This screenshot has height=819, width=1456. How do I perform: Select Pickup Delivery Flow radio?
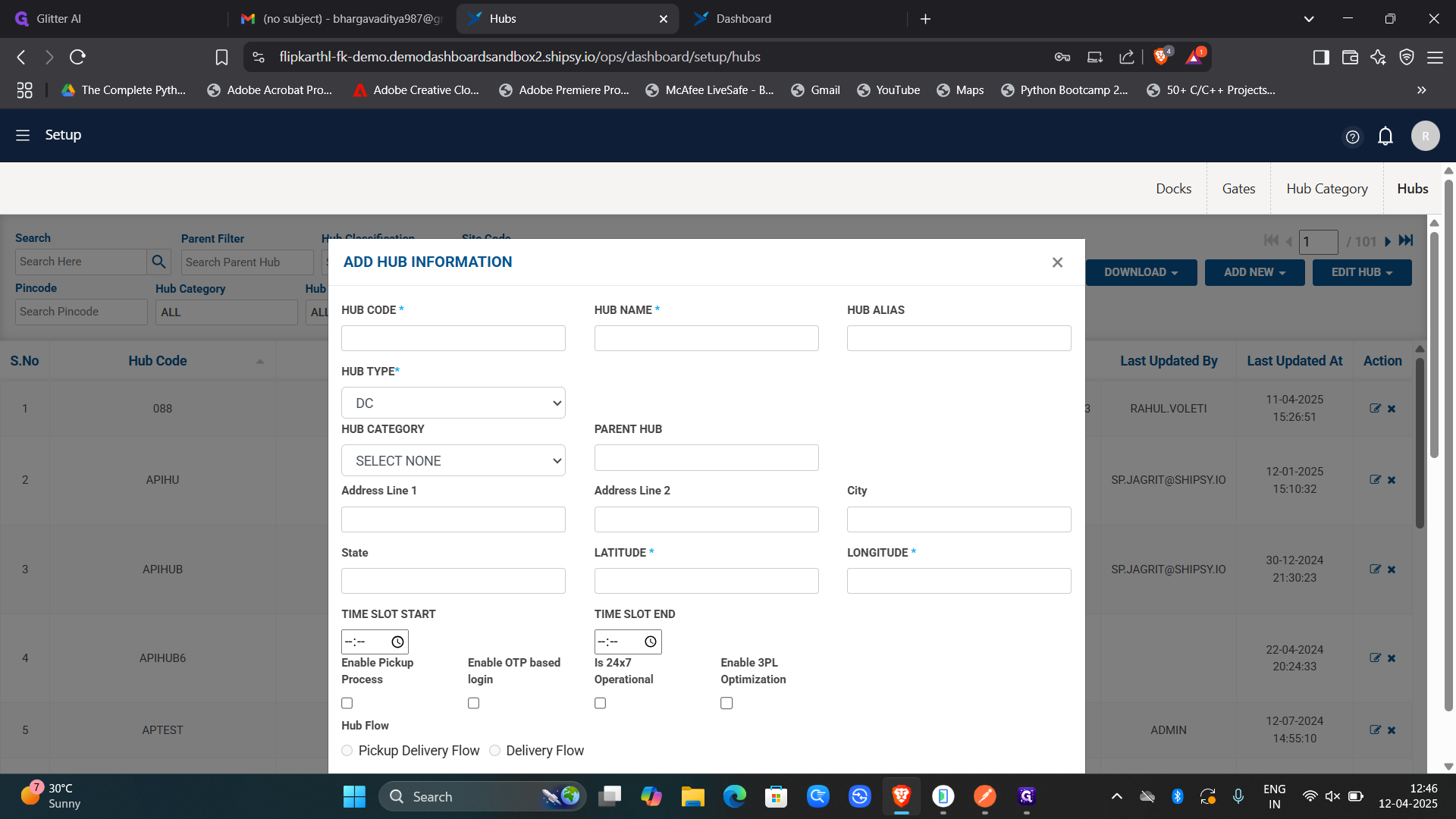[347, 751]
